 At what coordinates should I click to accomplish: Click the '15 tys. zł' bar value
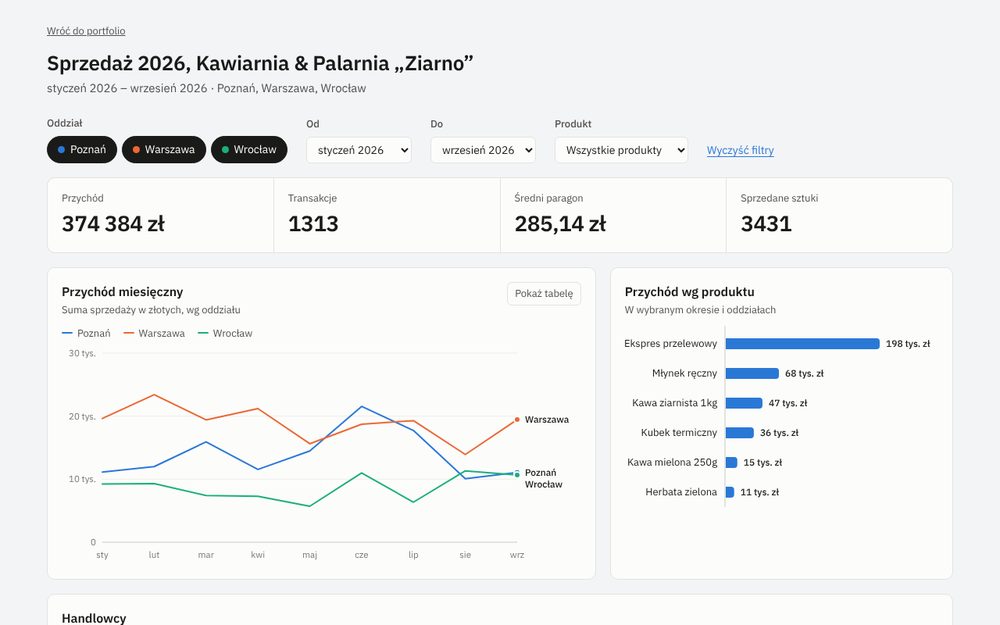(763, 462)
